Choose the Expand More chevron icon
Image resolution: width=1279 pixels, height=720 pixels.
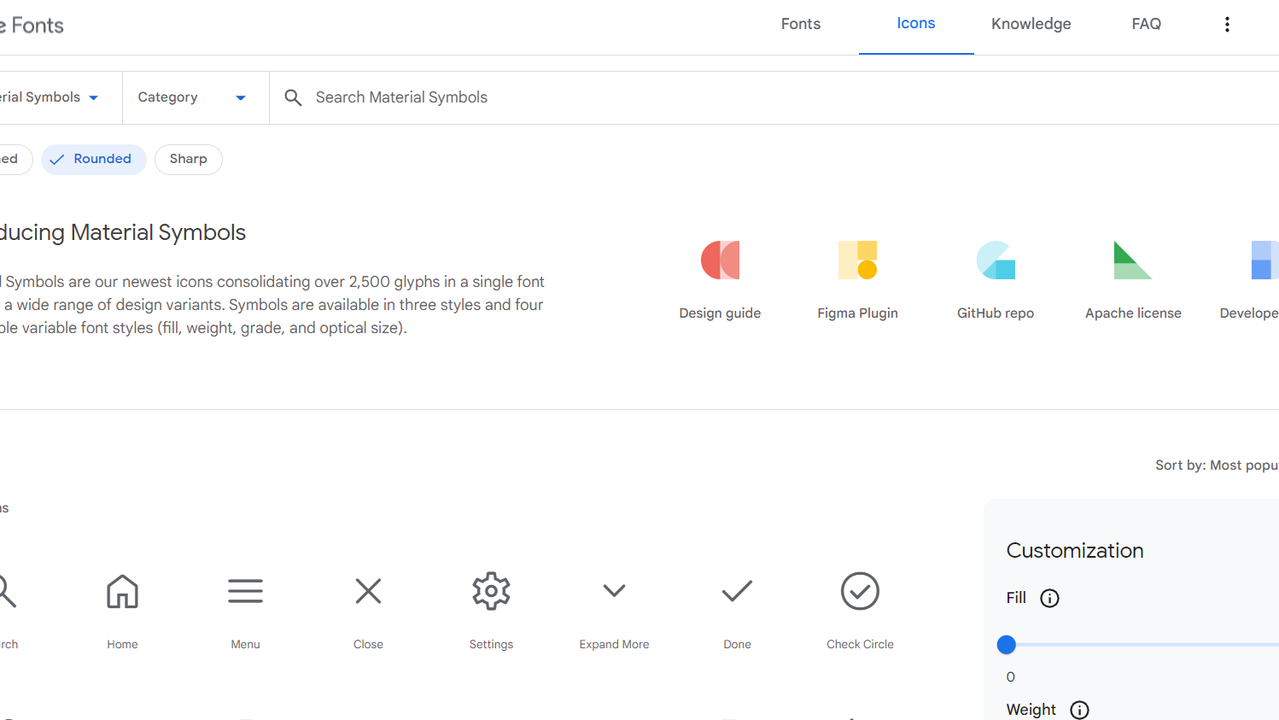click(x=614, y=591)
